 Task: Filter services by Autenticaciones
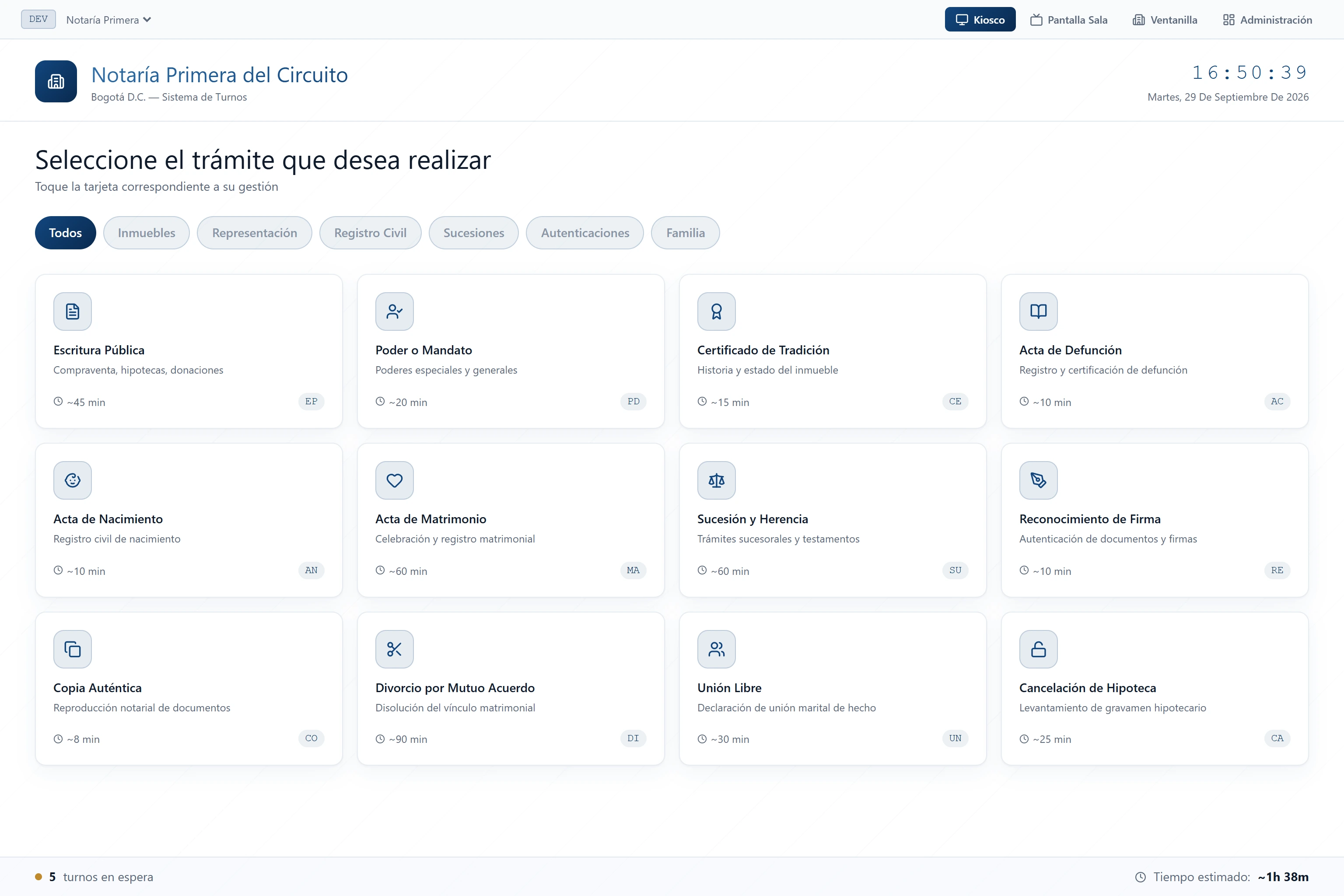(x=584, y=233)
